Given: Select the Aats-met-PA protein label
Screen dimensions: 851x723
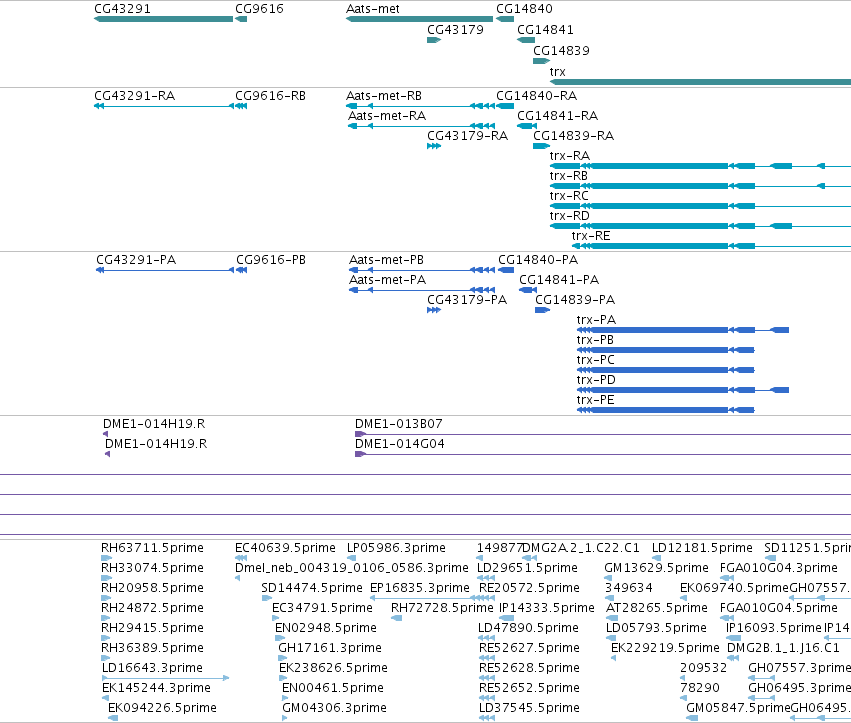Looking at the screenshot, I should coord(387,281).
